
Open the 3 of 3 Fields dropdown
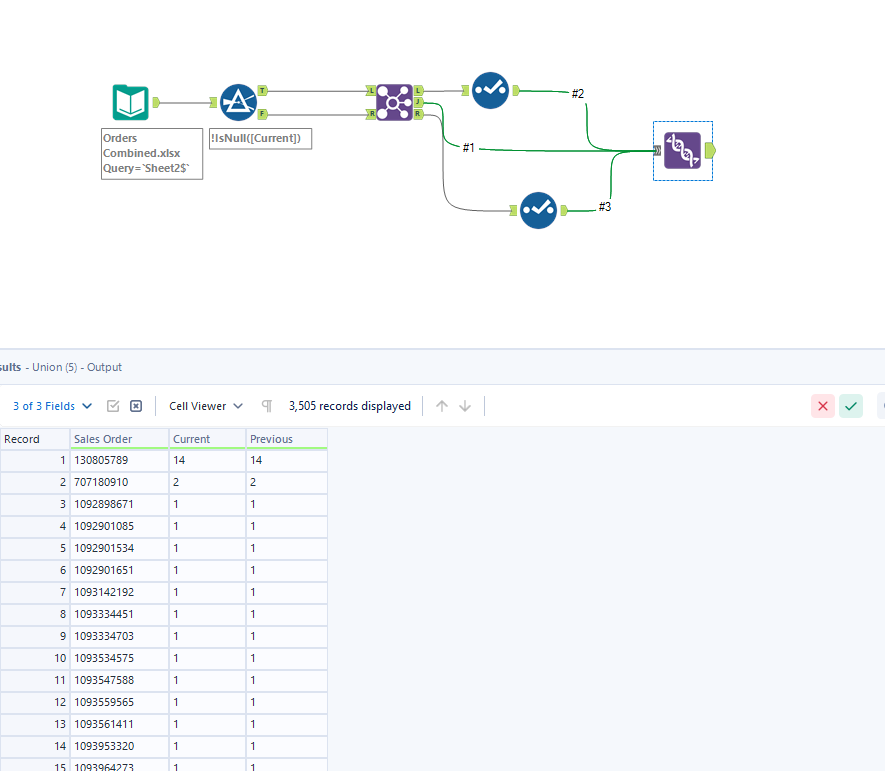click(52, 406)
